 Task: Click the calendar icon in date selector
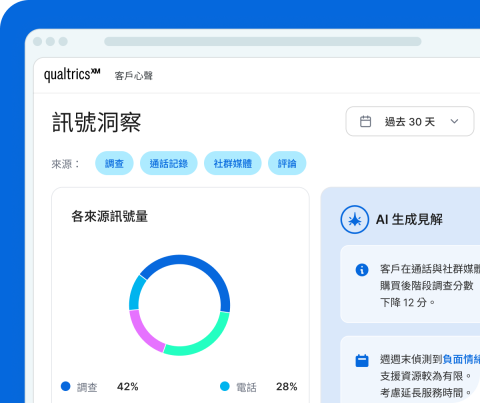click(365, 121)
